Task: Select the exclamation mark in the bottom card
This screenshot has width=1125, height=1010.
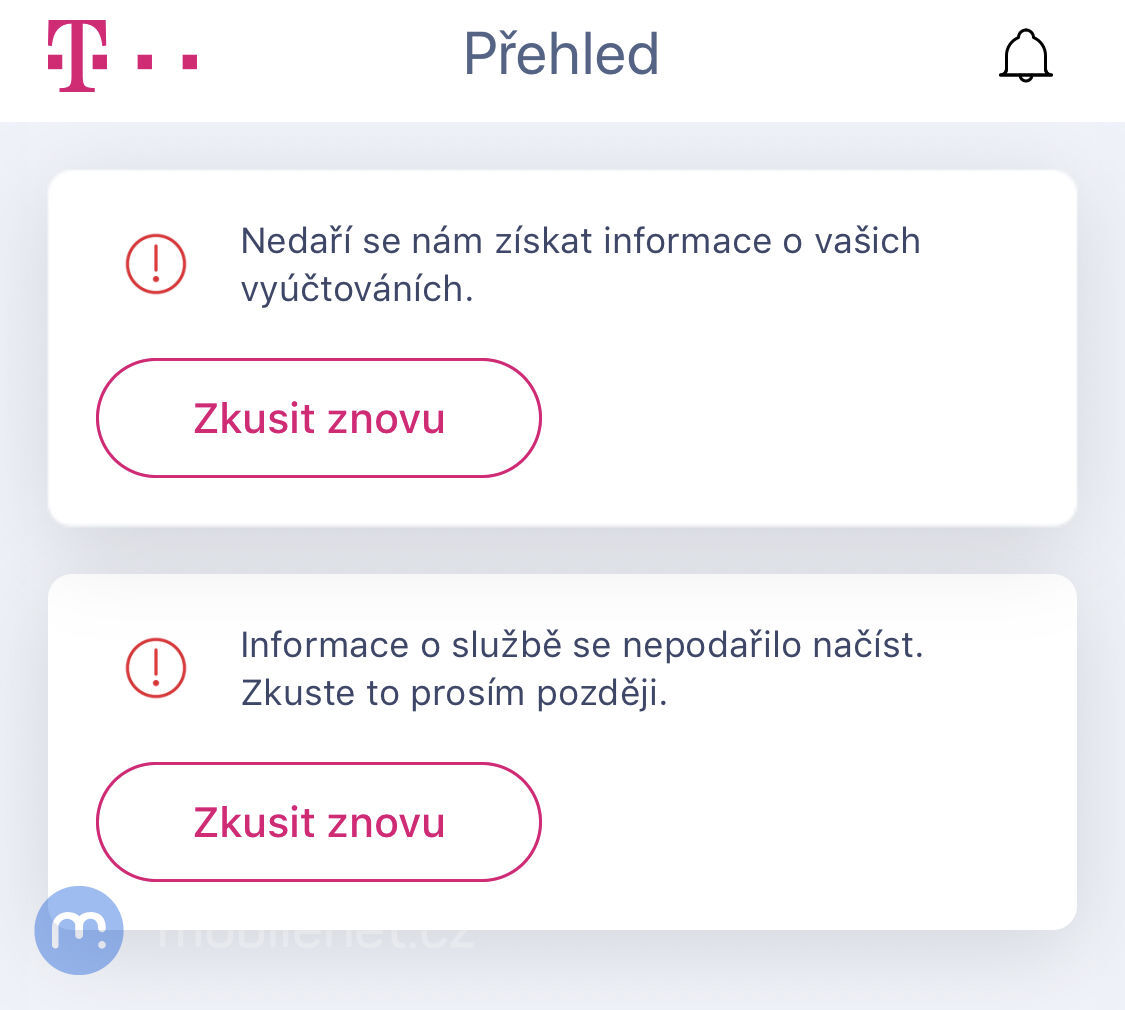Action: pyautogui.click(x=155, y=668)
